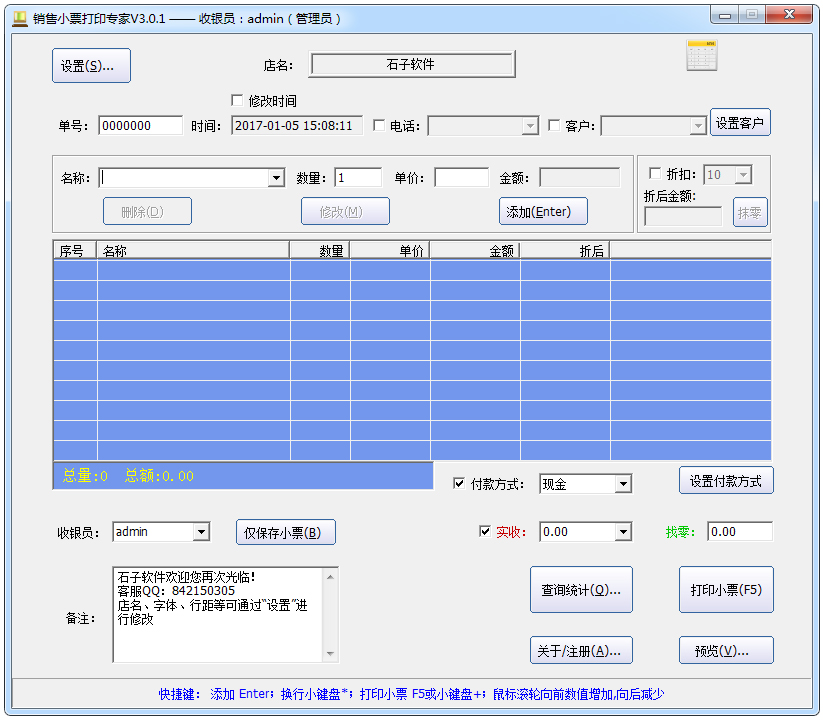Click the 修改(M) button
This screenshot has height=720, width=823.
coord(345,211)
